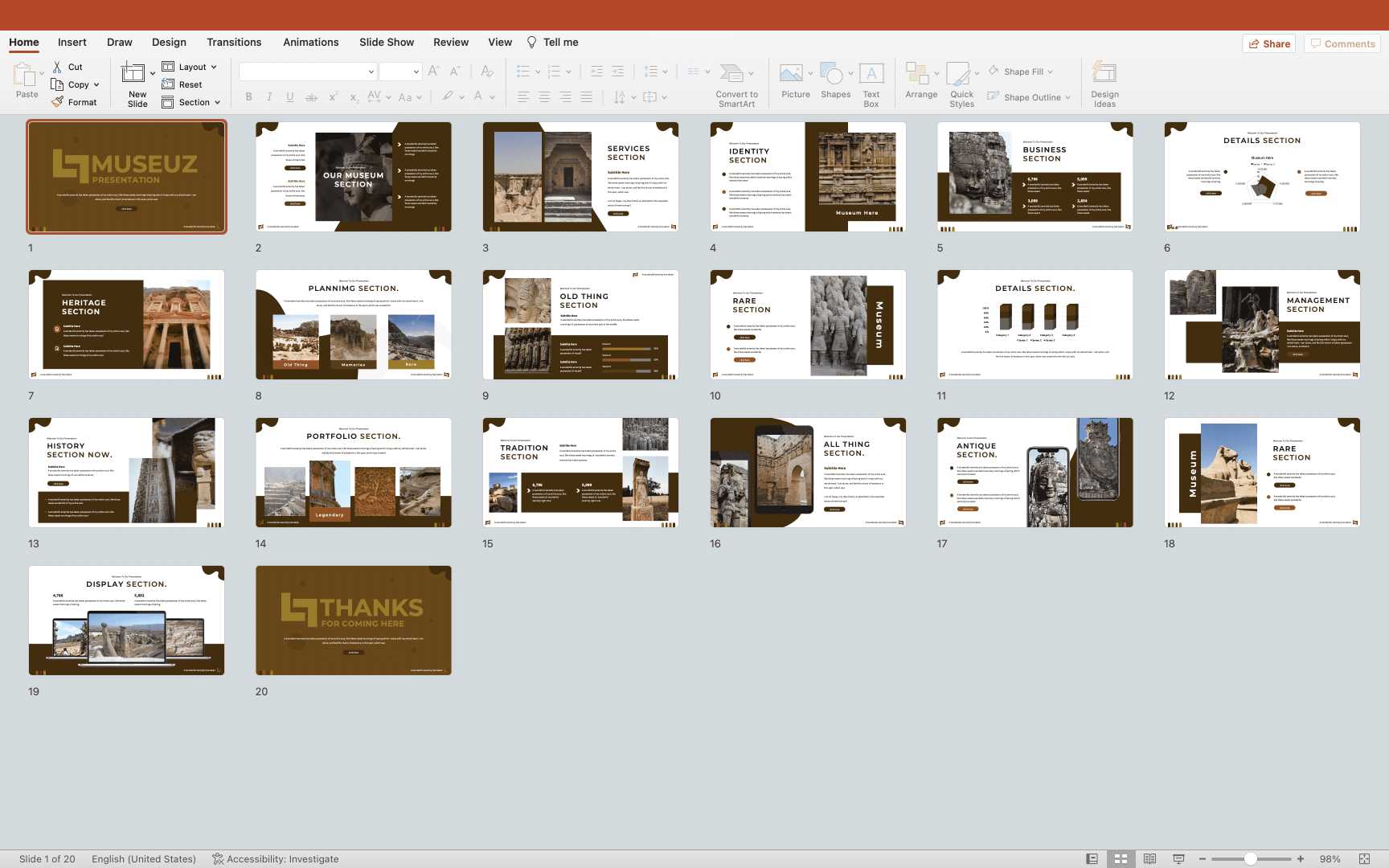Switch to the Design tab
The height and width of the screenshot is (868, 1389).
(169, 42)
